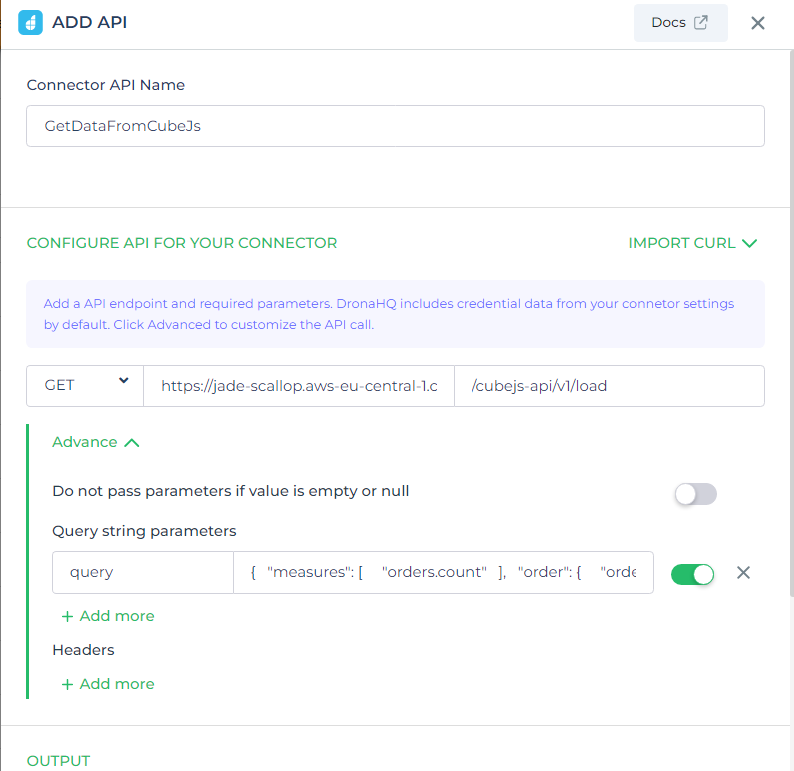Screen dimensions: 794x771
Task: Collapse the Advance section
Action: click(96, 442)
